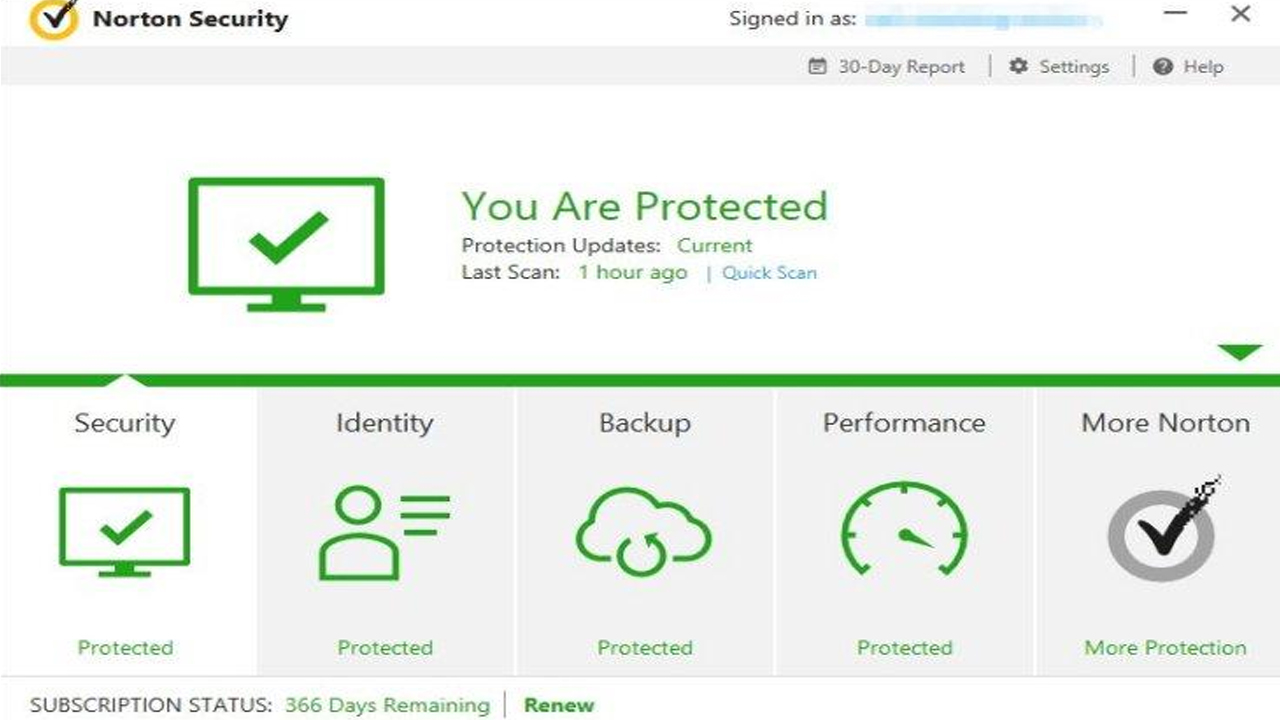Click the Renew subscription link
The width and height of the screenshot is (1280, 720).
coord(559,705)
